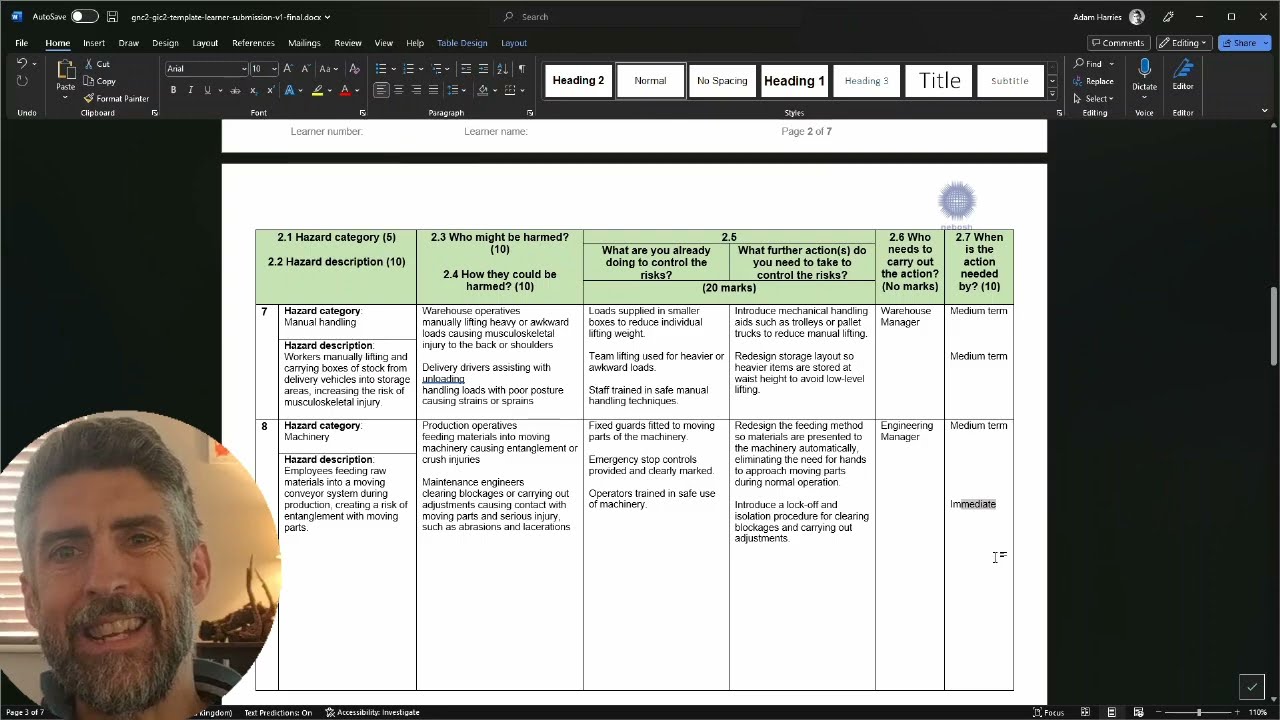Viewport: 1280px width, 720px height.
Task: Increase paragraph indent
Action: point(484,69)
